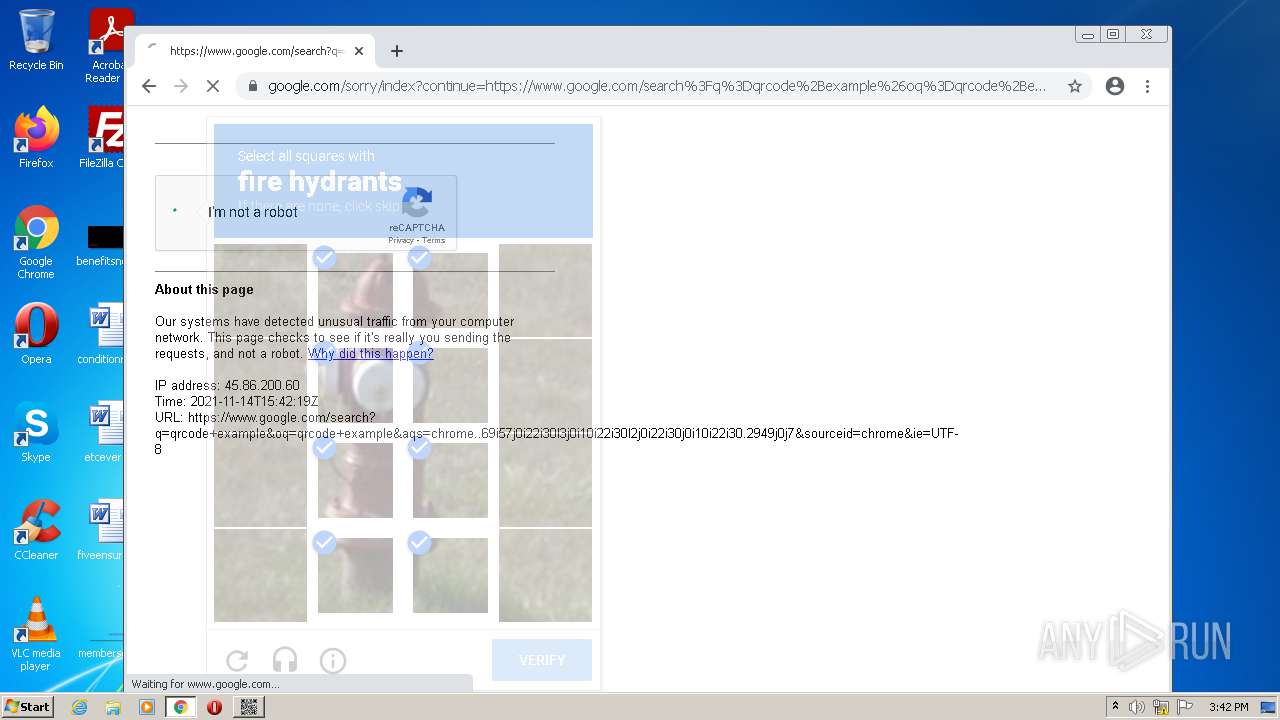The height and width of the screenshot is (720, 1280).
Task: Switch to Chrome in the taskbar
Action: [x=181, y=707]
